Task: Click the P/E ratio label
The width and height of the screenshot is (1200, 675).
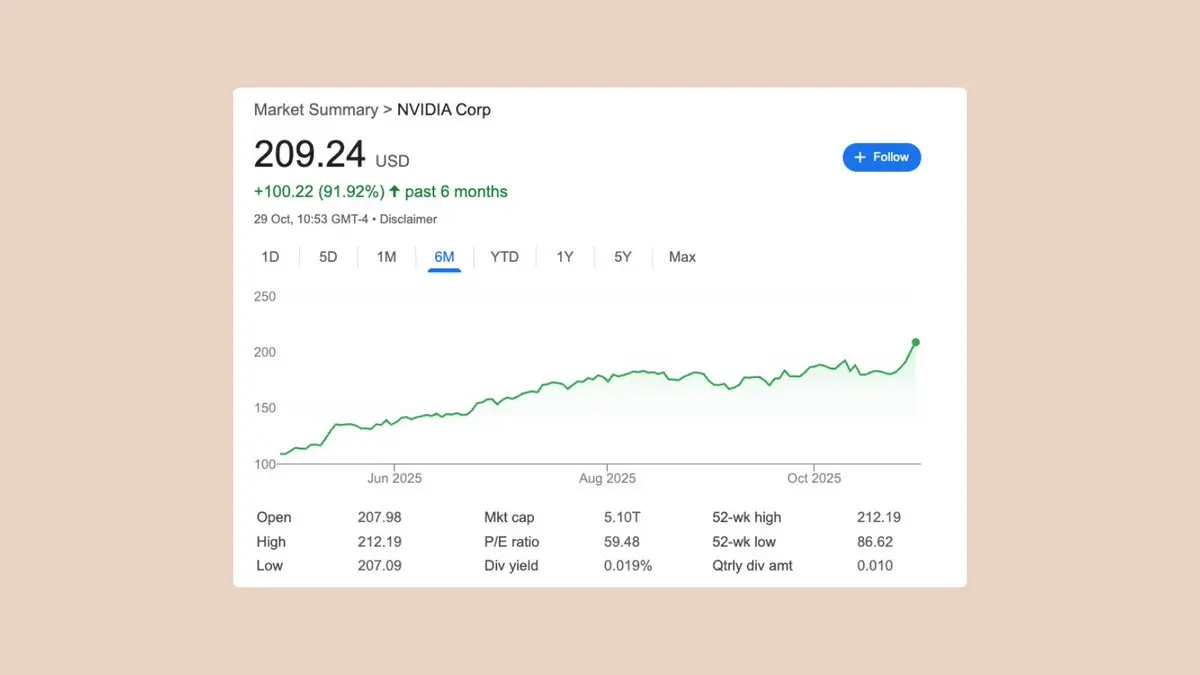Action: coord(512,542)
